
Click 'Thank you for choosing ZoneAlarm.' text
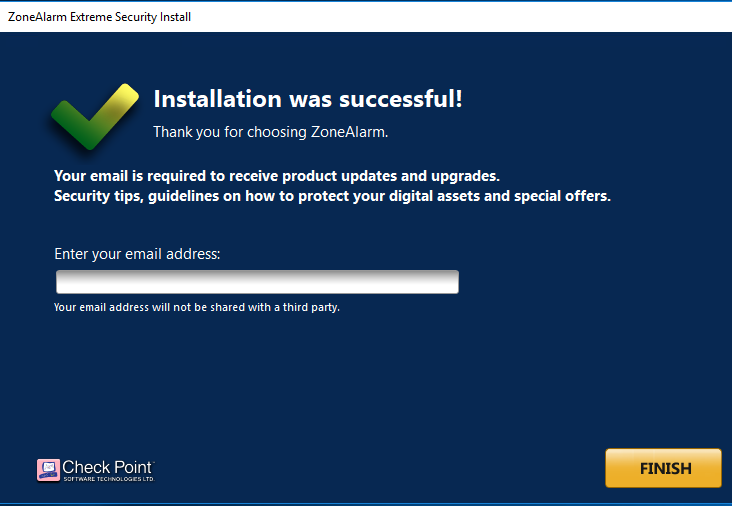coord(271,132)
